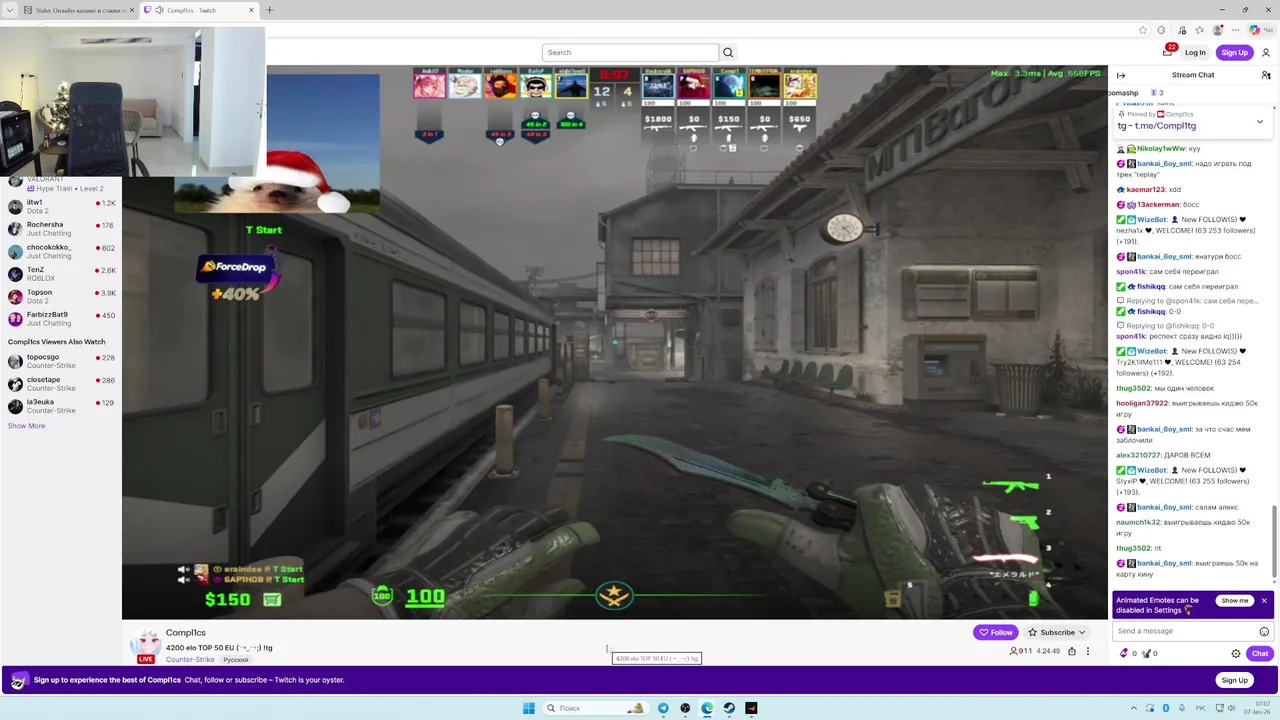Click the Twitch search magnifier button

click(x=728, y=52)
